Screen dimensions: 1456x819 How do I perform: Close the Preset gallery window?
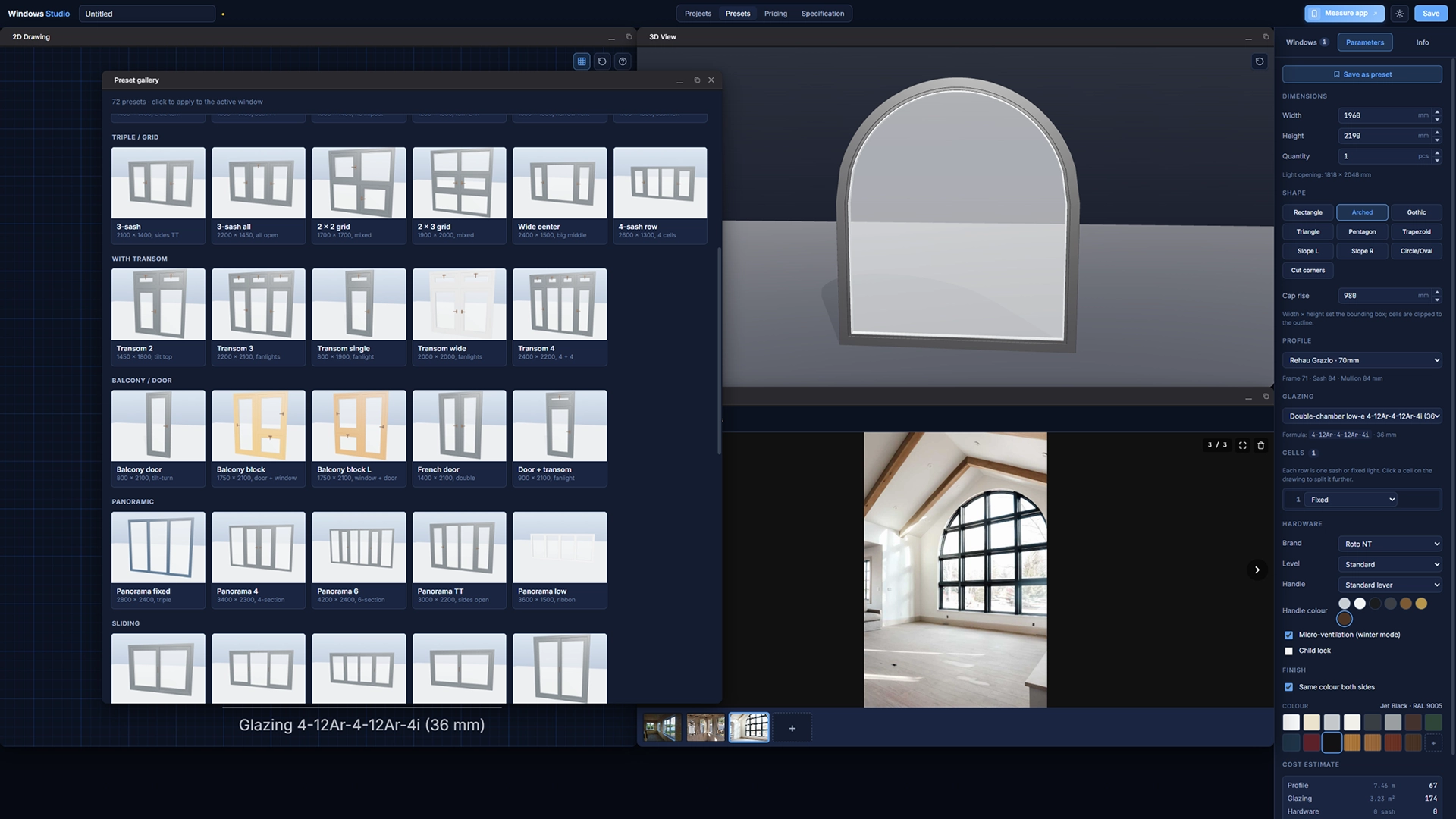pyautogui.click(x=711, y=80)
